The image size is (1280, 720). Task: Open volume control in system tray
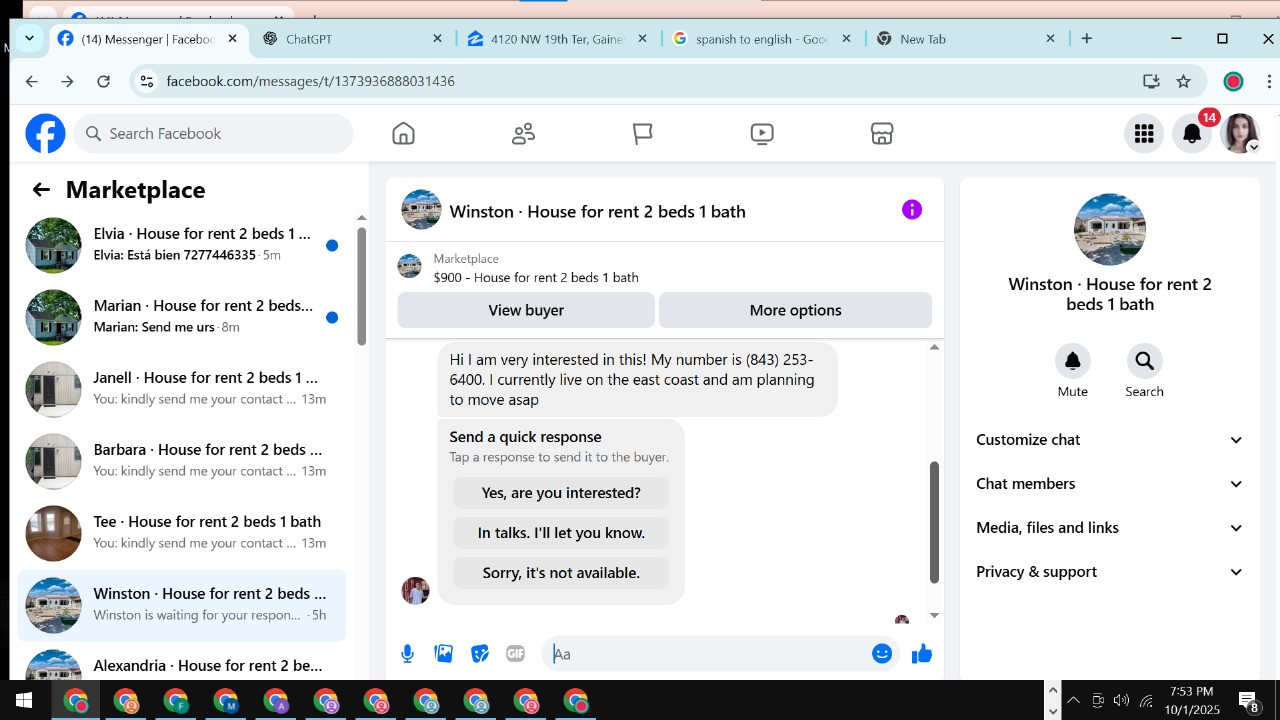(x=1121, y=701)
